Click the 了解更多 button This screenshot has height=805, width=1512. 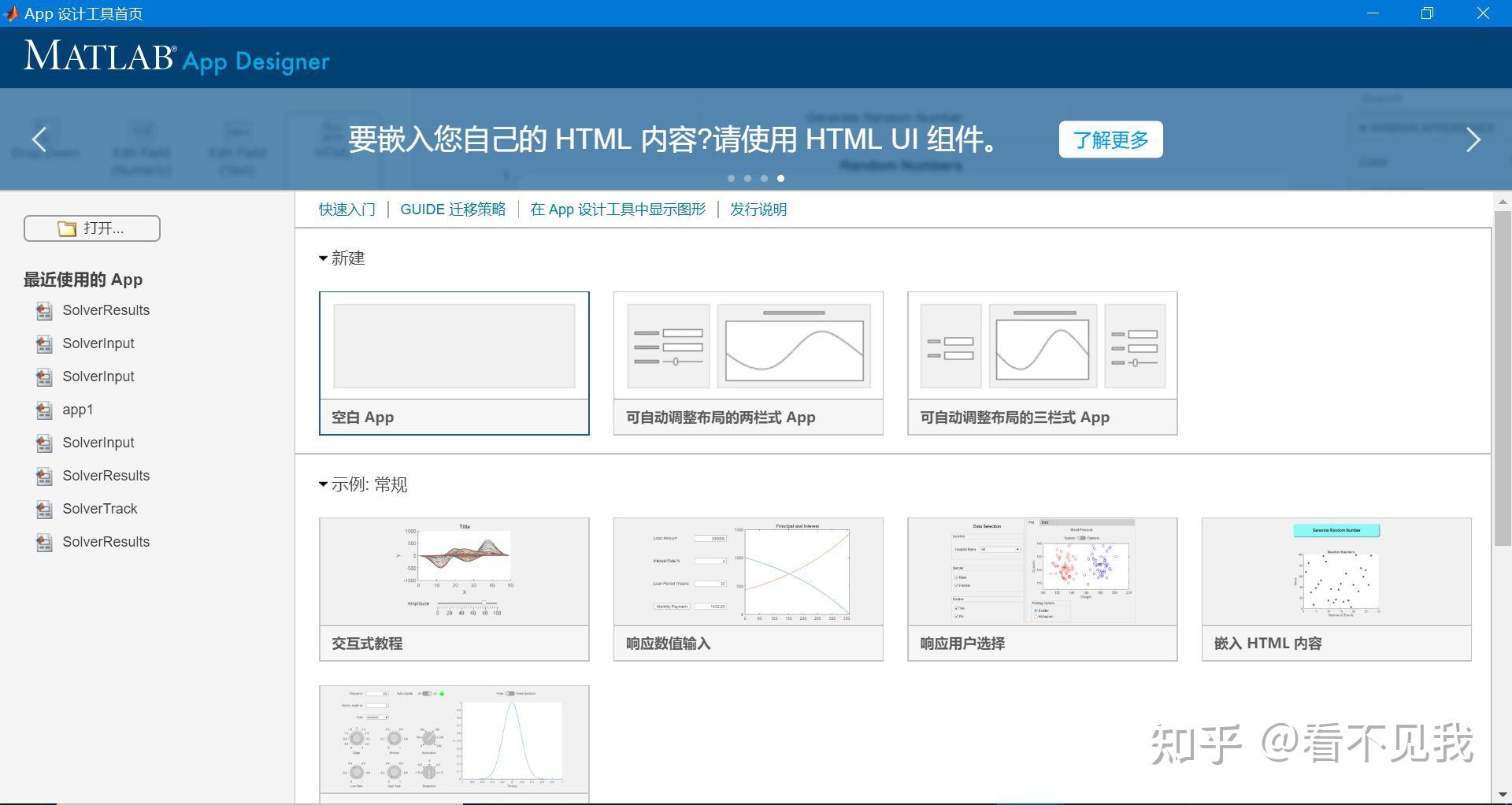click(1110, 139)
